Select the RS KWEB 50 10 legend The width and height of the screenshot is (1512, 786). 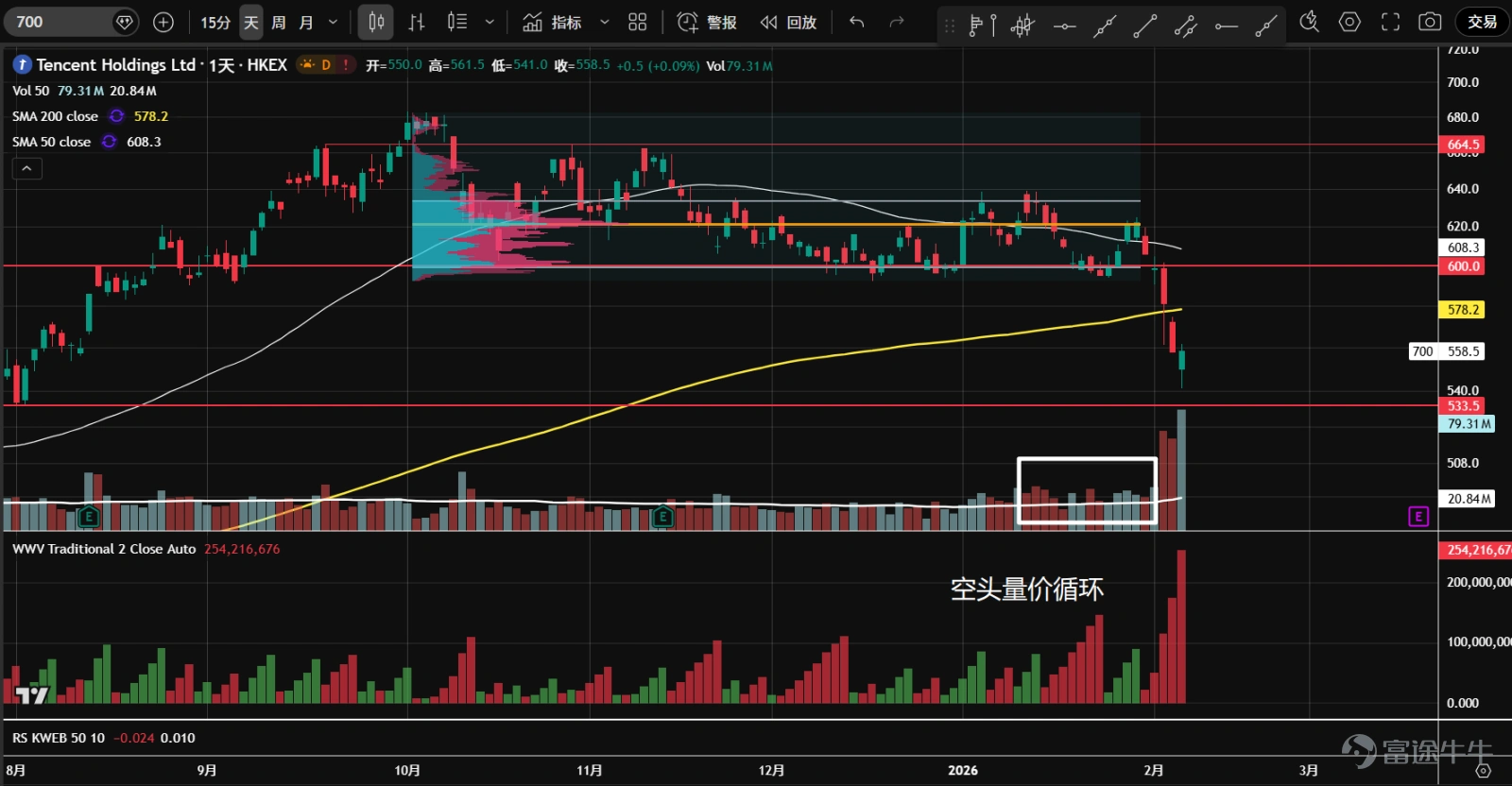[59, 738]
